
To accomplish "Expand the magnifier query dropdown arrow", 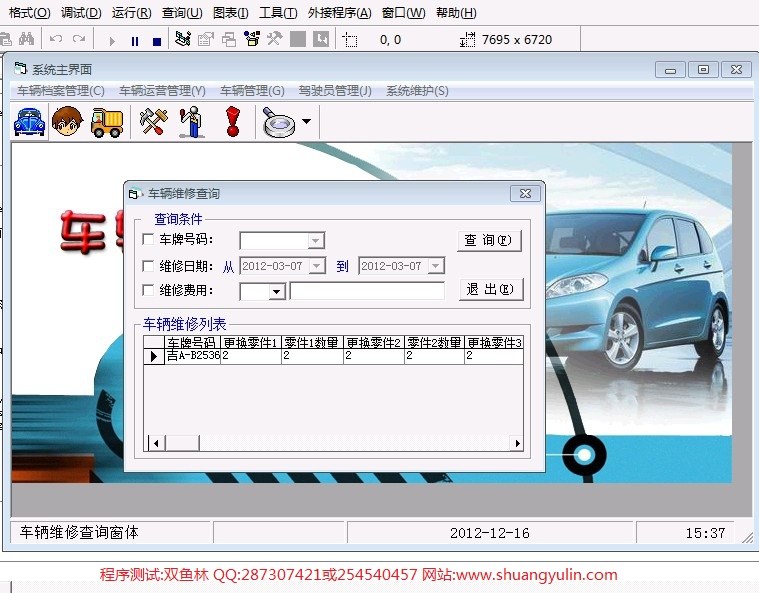I will [306, 122].
